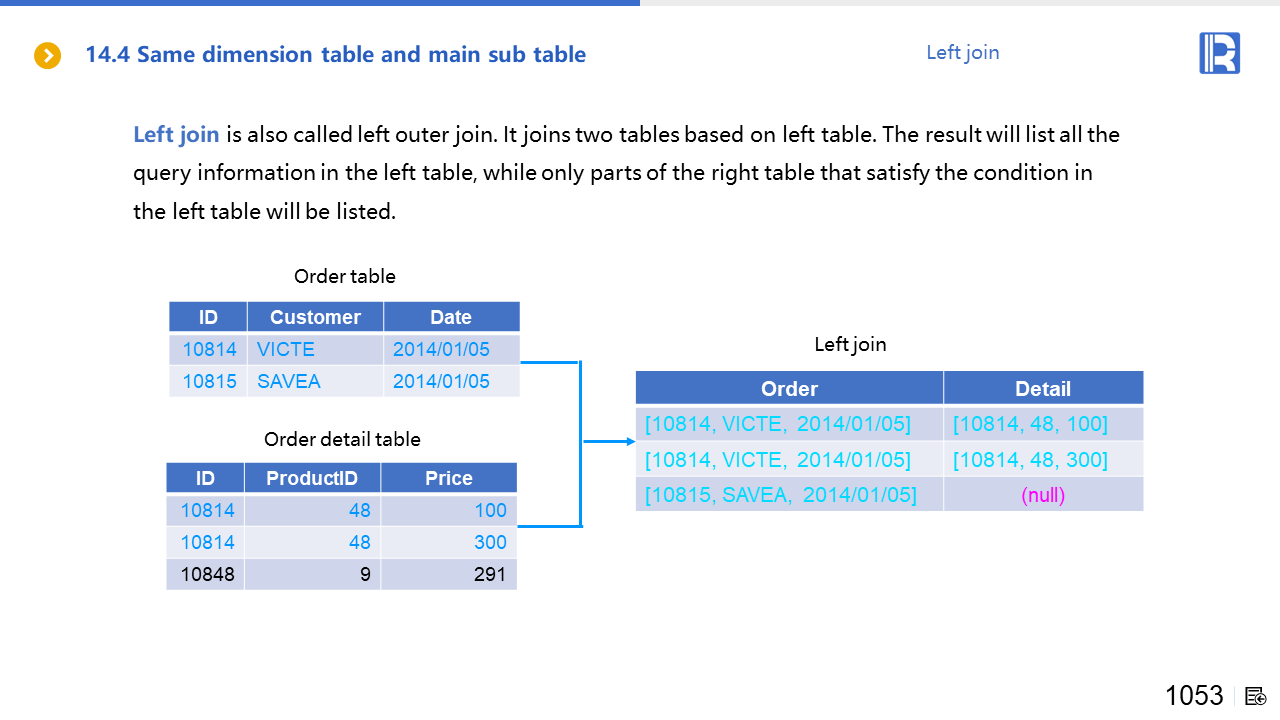Screen dimensions: 1280x720
Task: Click the blue progress bar at the top
Action: (x=320, y=3)
